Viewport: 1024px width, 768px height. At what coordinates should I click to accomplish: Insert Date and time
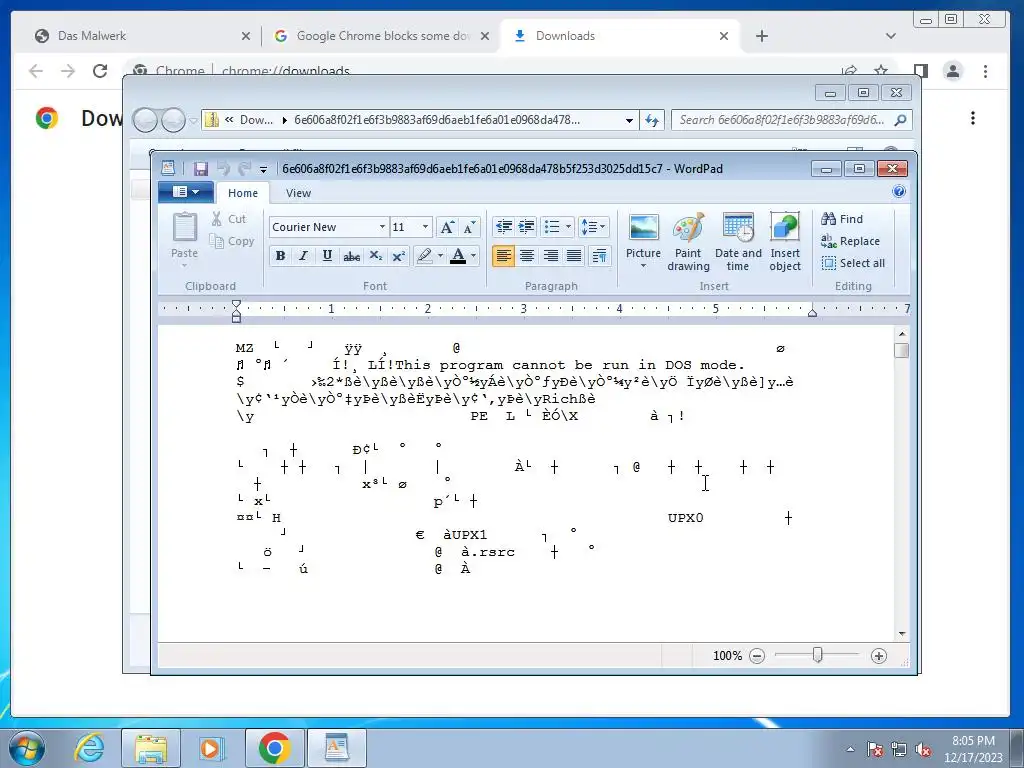click(738, 242)
